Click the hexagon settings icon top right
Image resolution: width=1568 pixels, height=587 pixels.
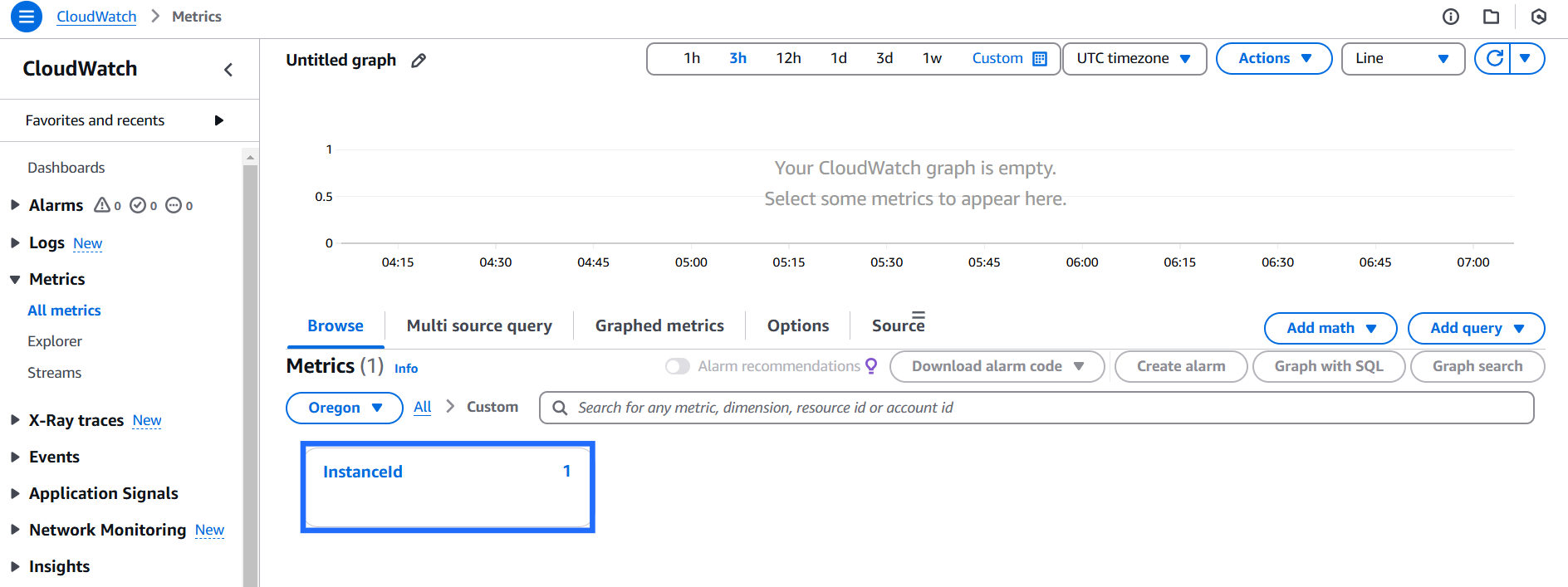click(1538, 17)
